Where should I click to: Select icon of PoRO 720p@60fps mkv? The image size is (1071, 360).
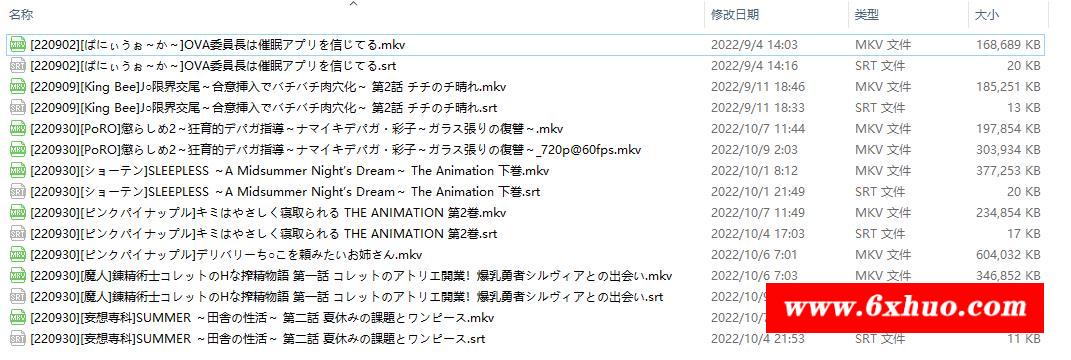coord(17,150)
